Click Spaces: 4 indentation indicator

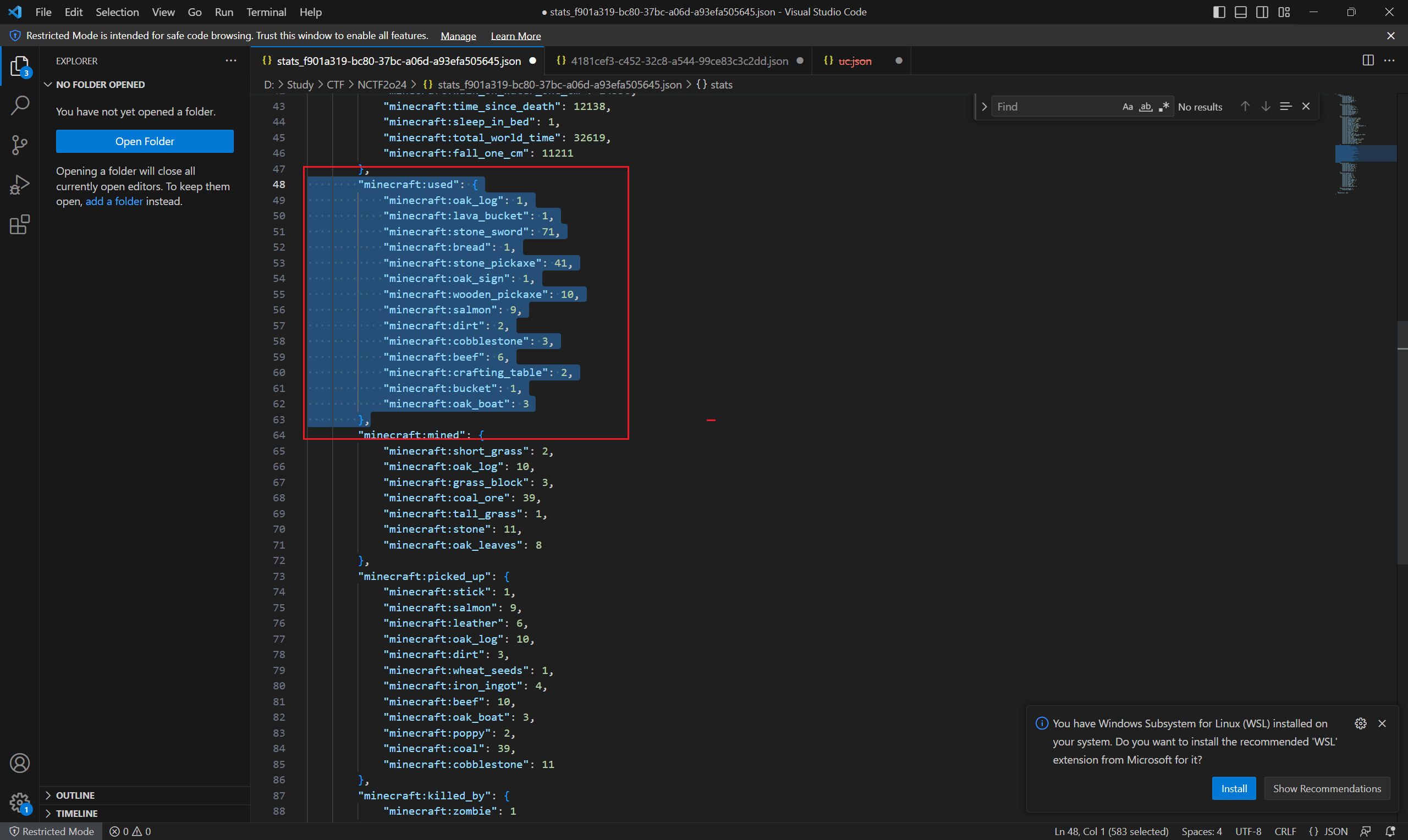(1201, 832)
